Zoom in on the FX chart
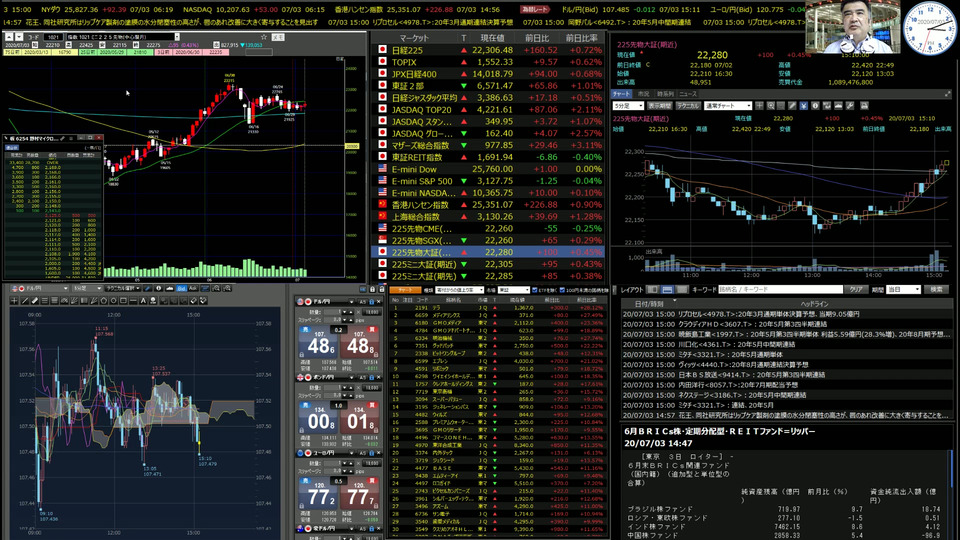Viewport: 960px width, 540px height. [x=216, y=288]
